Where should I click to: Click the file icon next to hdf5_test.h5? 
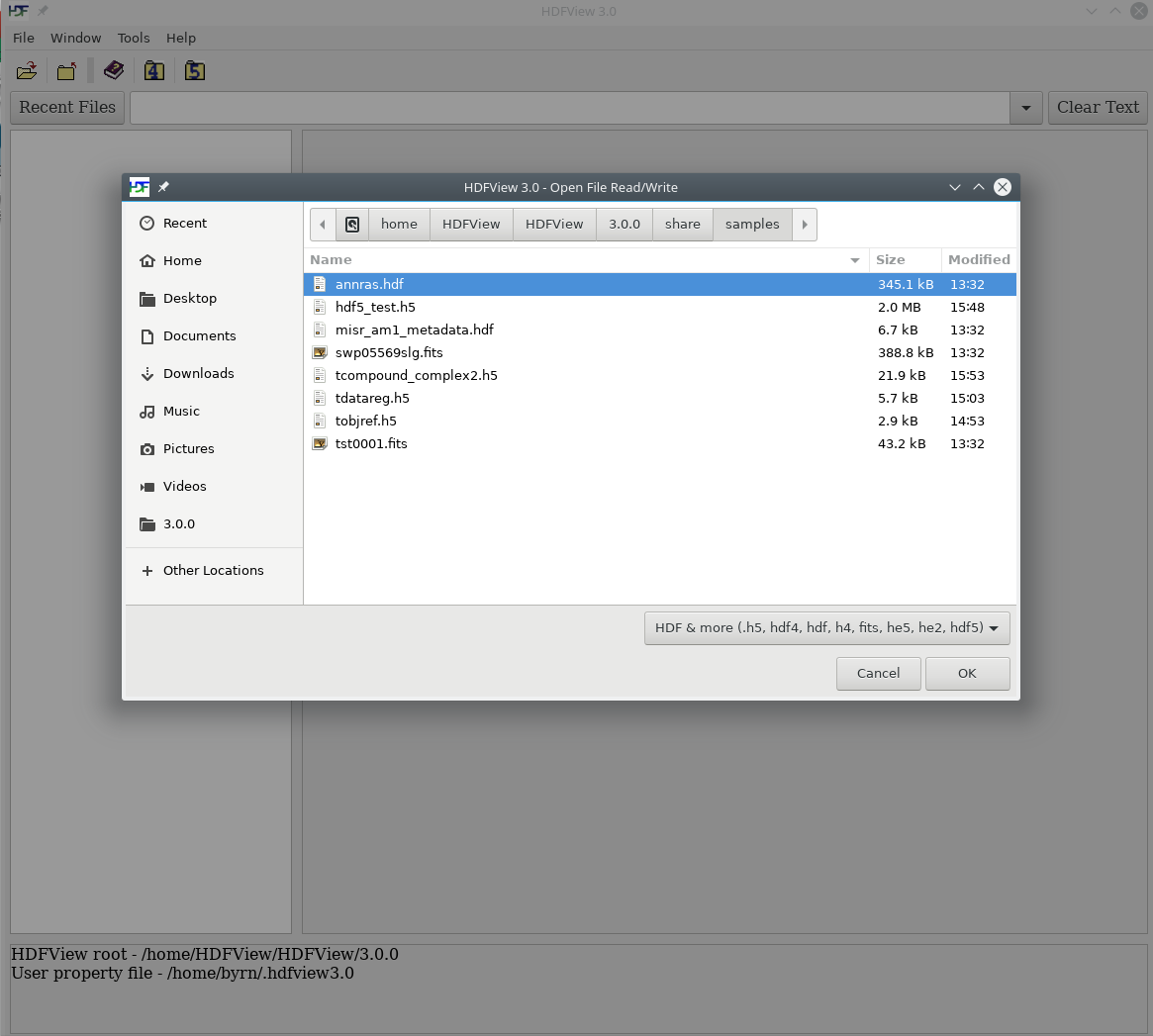pyautogui.click(x=319, y=307)
